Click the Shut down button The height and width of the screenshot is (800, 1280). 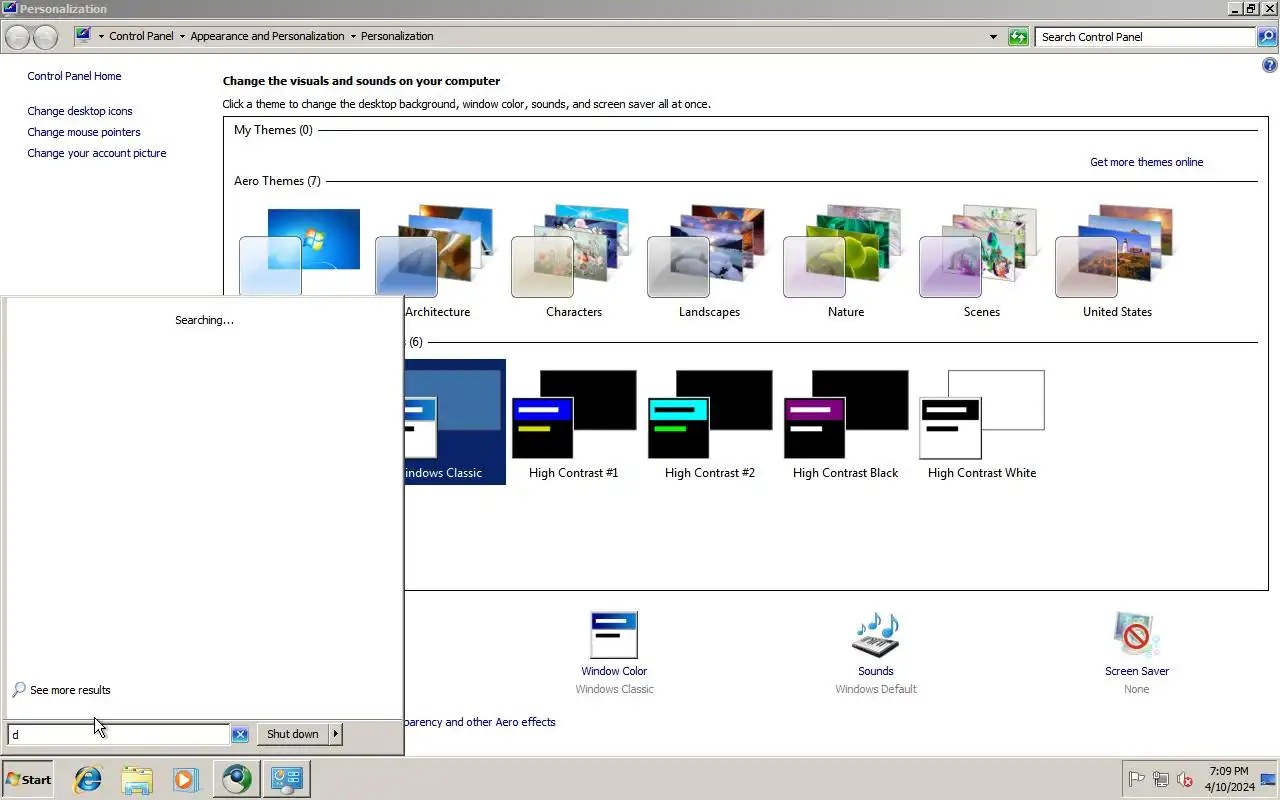[x=293, y=734]
